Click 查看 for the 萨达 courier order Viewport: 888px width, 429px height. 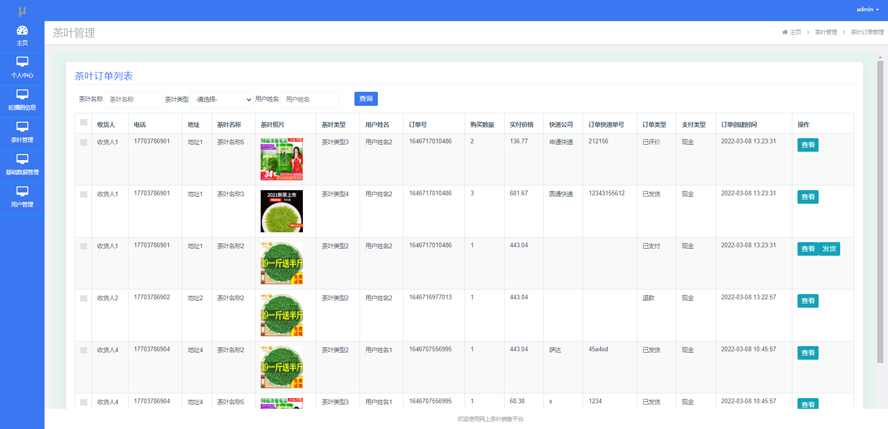coord(808,353)
